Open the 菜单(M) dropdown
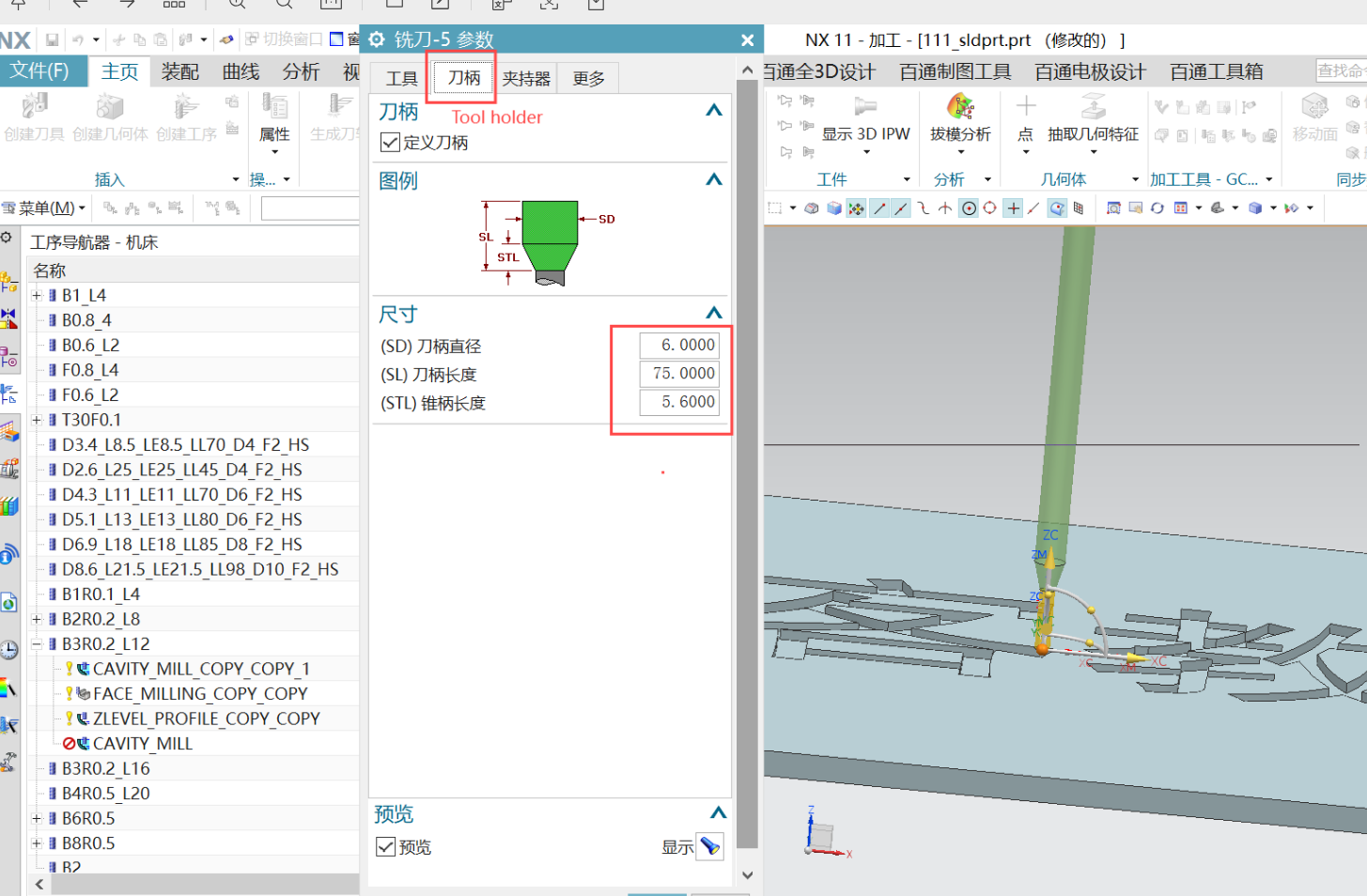The width and height of the screenshot is (1367, 896). coord(45,208)
